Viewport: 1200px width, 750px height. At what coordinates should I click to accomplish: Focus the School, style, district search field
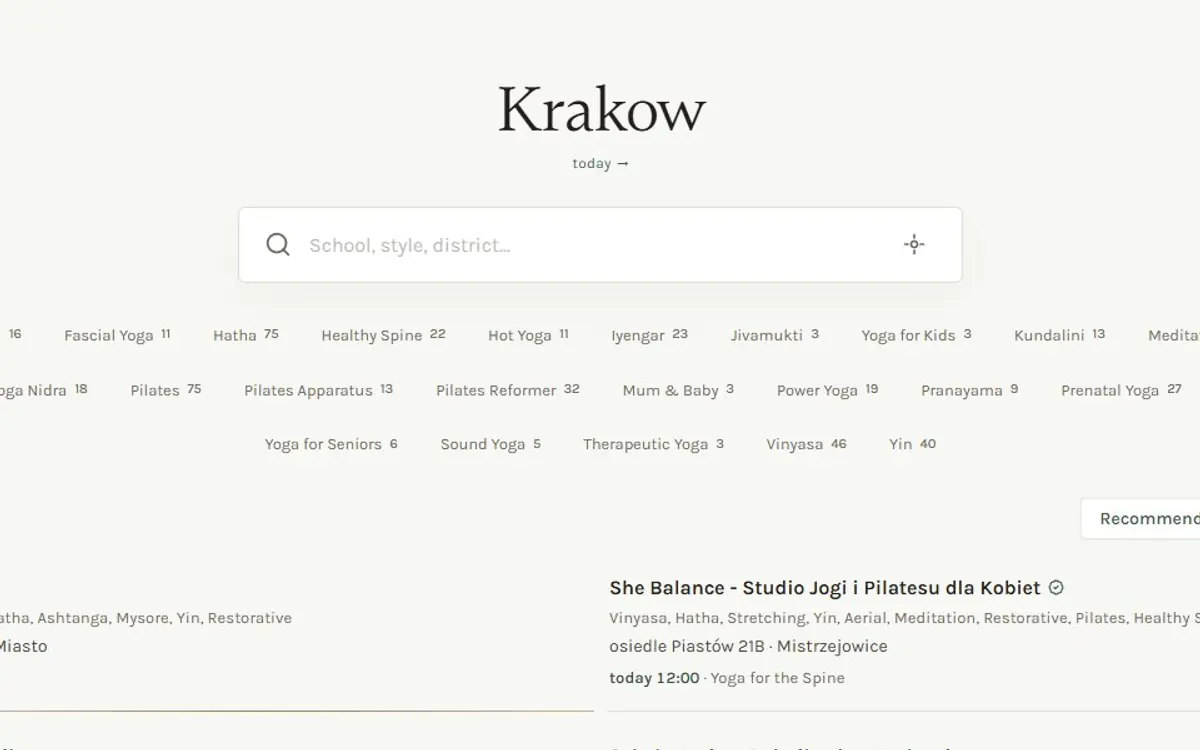coord(600,245)
